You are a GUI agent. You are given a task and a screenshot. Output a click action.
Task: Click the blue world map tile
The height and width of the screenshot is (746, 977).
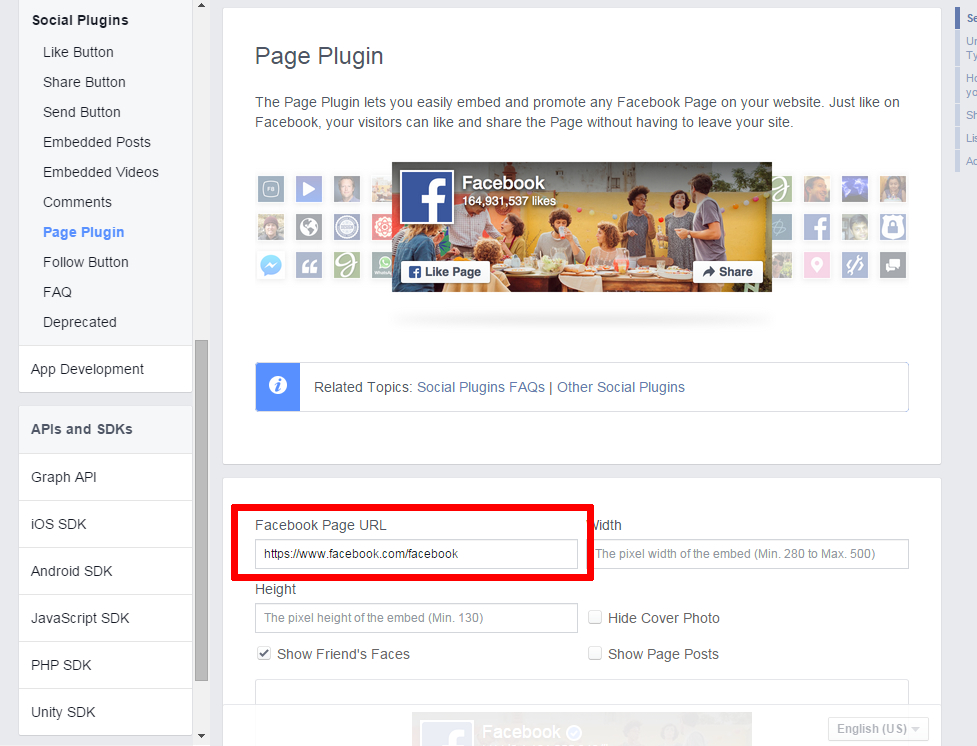(x=855, y=189)
